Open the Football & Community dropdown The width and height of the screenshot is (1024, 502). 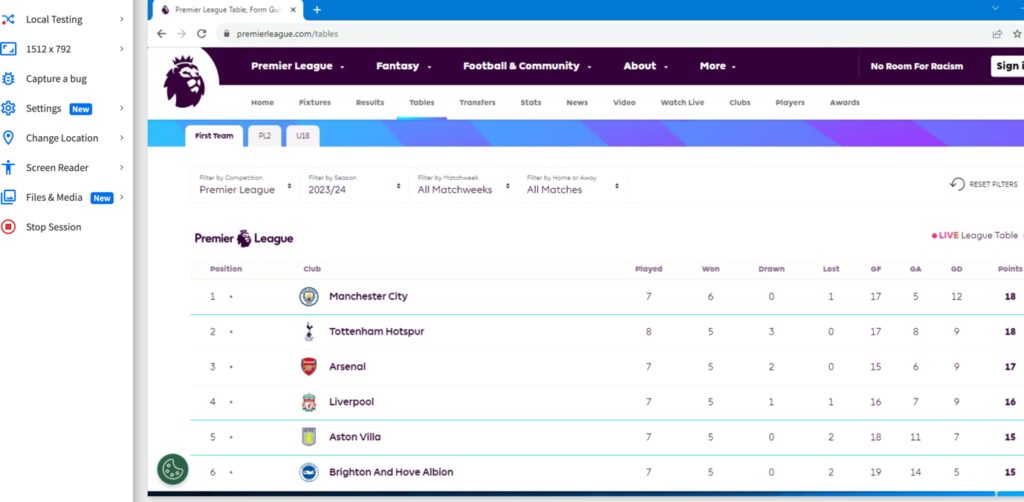pos(527,66)
